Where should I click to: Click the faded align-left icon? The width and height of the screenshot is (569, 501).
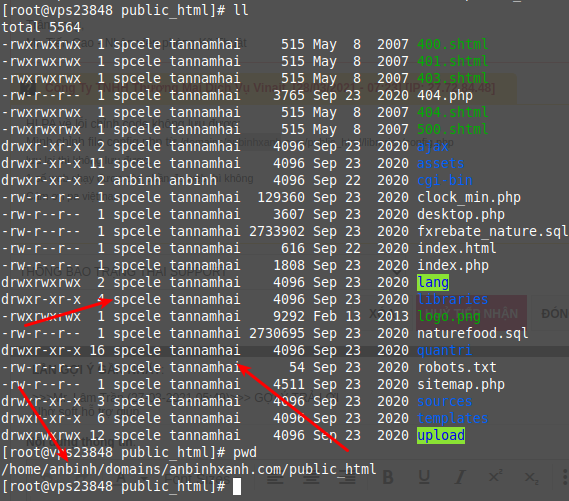pyautogui.click(x=275, y=478)
